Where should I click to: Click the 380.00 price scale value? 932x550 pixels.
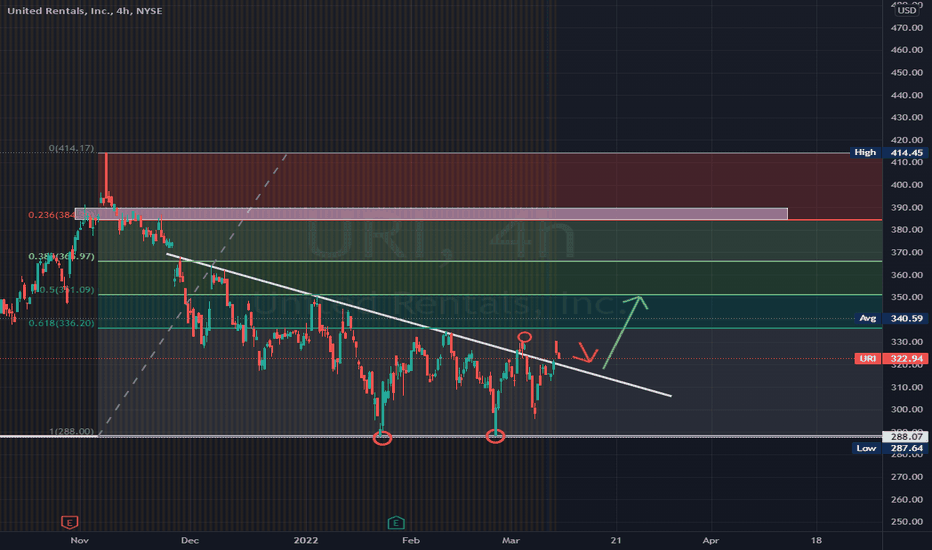pyautogui.click(x=907, y=230)
